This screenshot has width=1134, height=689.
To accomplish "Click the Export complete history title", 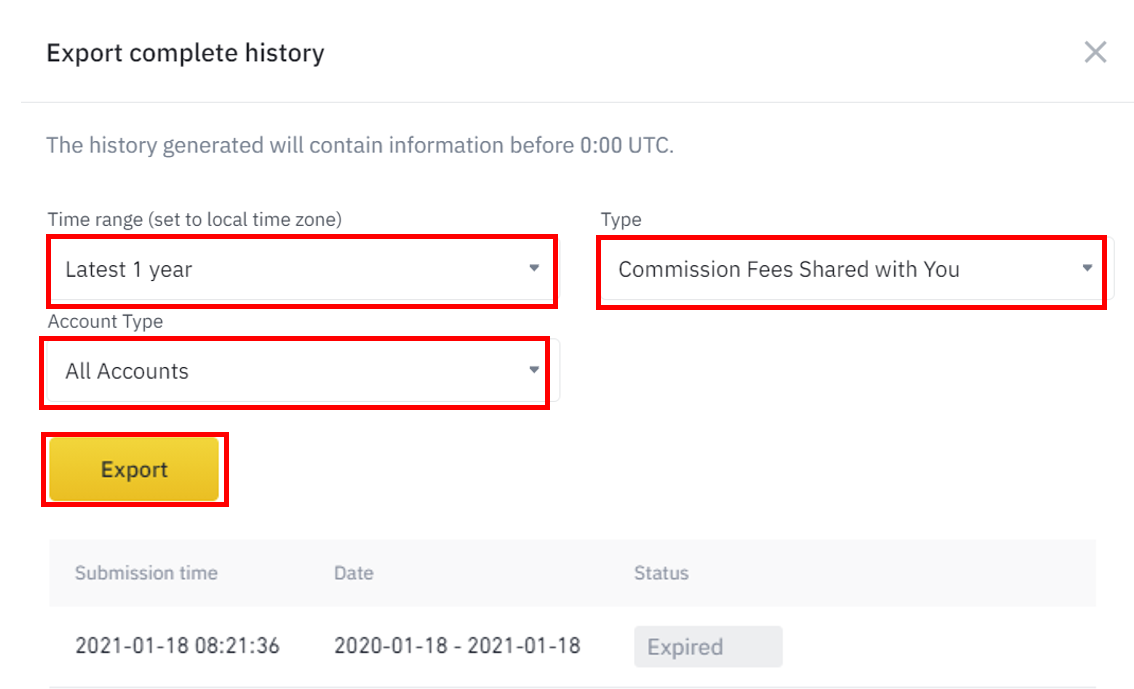I will point(185,53).
